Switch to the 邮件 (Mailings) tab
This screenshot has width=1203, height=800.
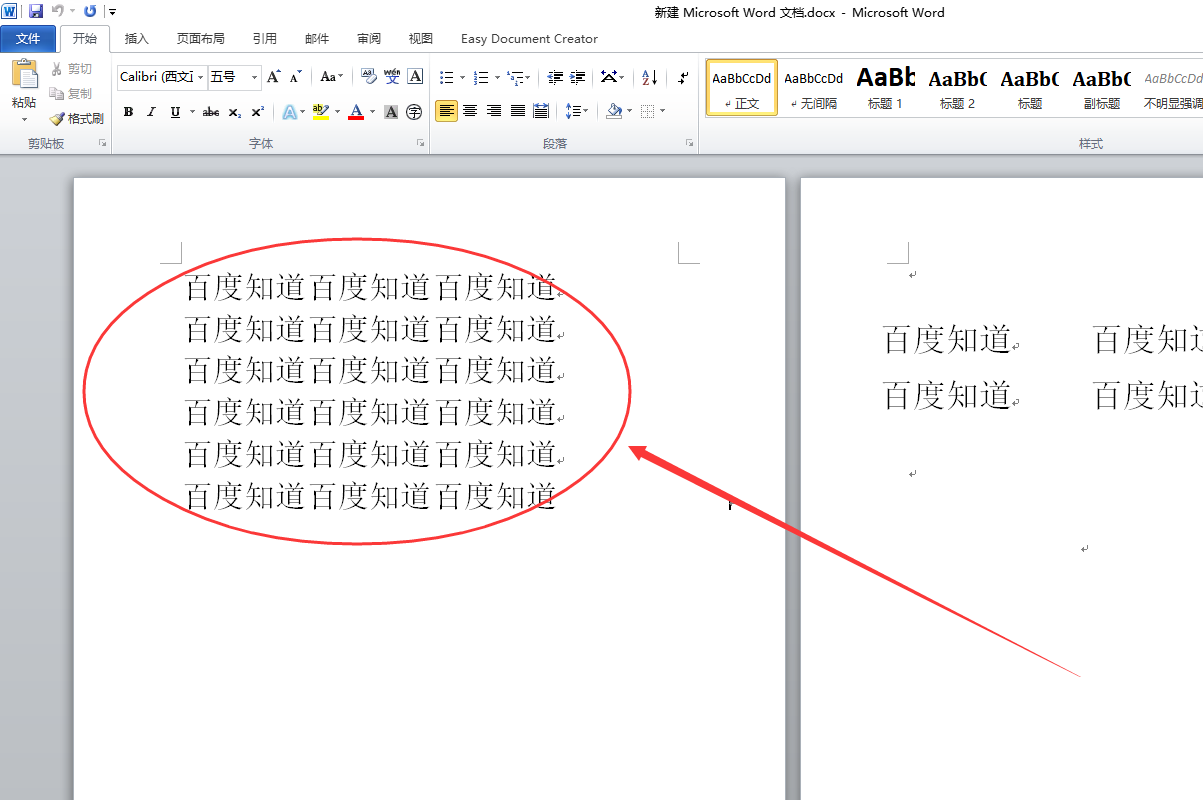(317, 39)
